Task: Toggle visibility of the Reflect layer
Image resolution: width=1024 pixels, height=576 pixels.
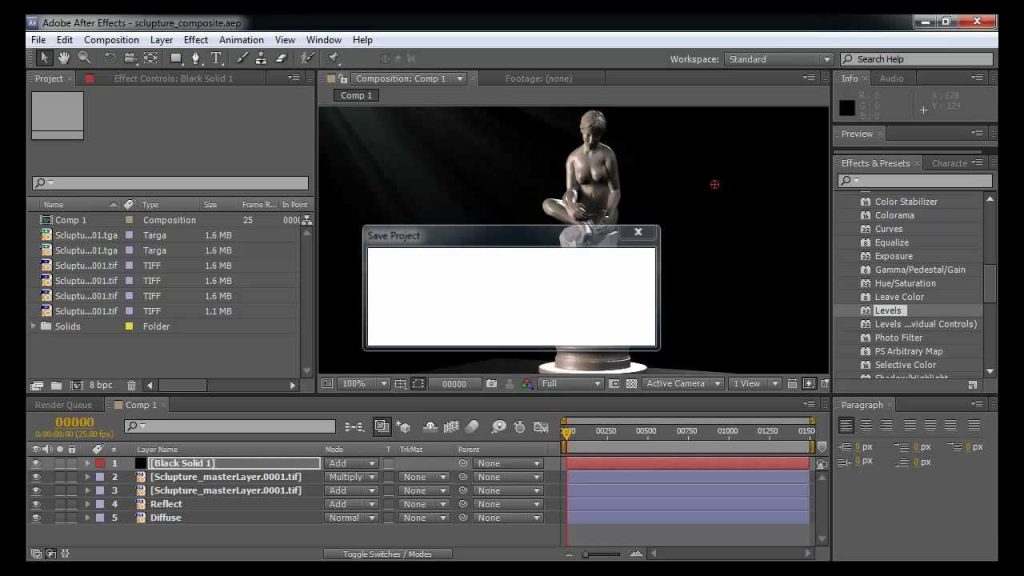Action: coord(36,504)
